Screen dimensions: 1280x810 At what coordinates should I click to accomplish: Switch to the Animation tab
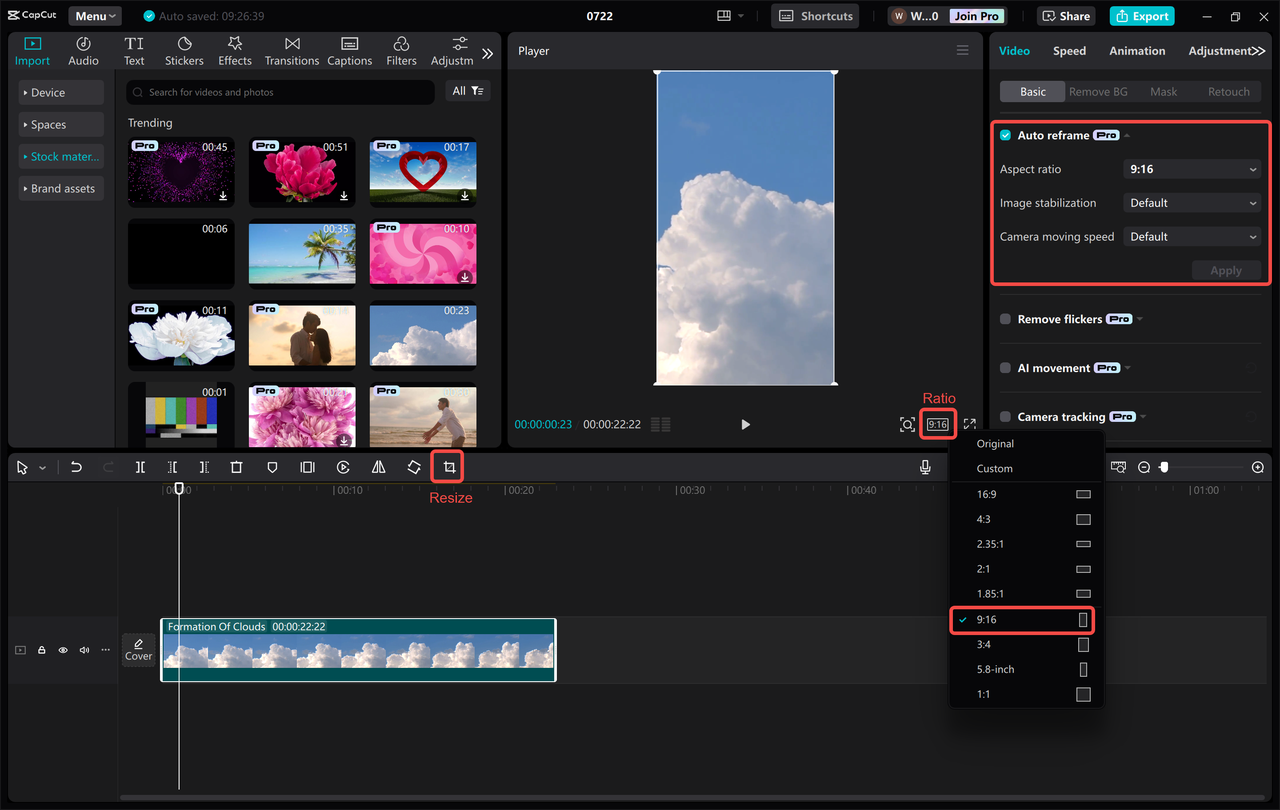1136,50
